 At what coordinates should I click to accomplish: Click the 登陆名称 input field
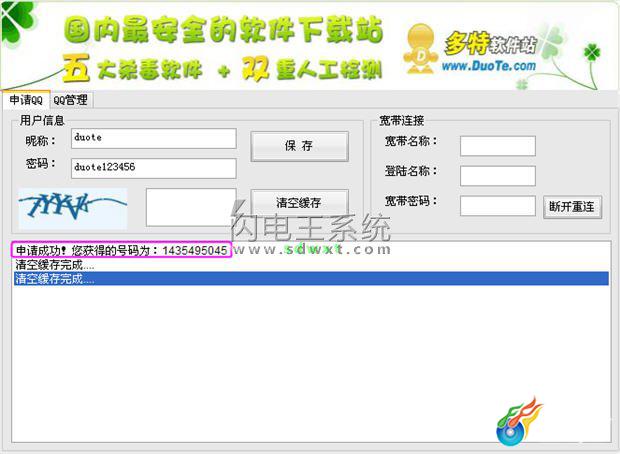pyautogui.click(x=497, y=176)
